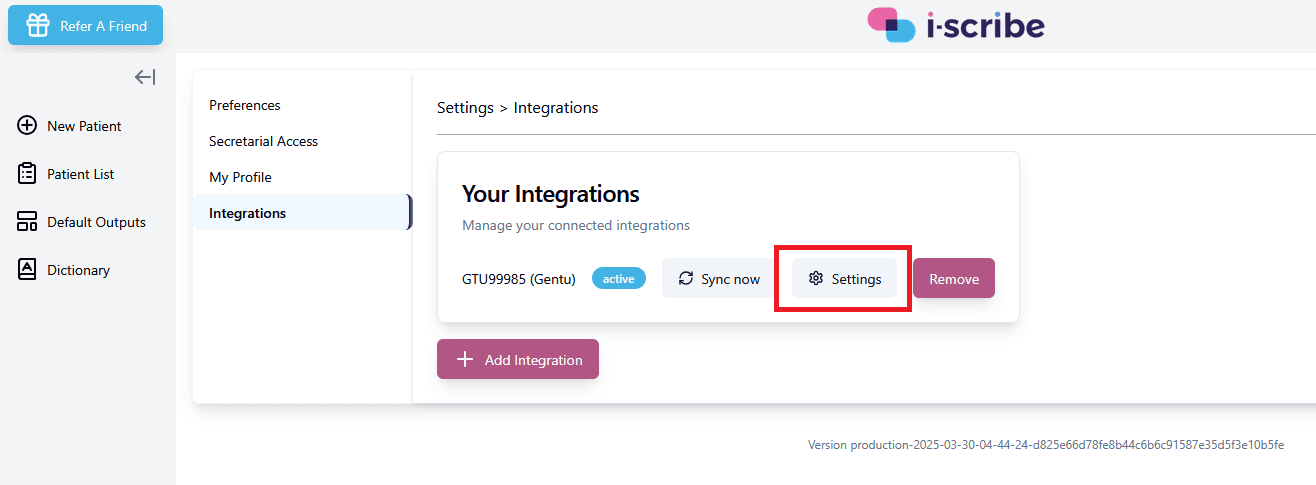Click the Add Integration button
The height and width of the screenshot is (485, 1316).
518,359
